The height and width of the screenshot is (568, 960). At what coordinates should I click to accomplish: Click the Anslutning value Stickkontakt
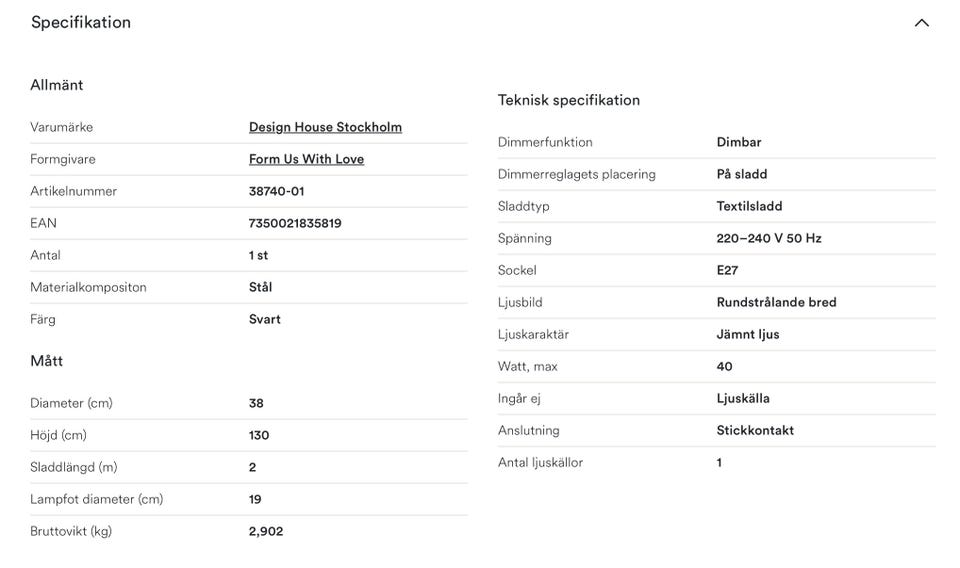[x=755, y=430]
